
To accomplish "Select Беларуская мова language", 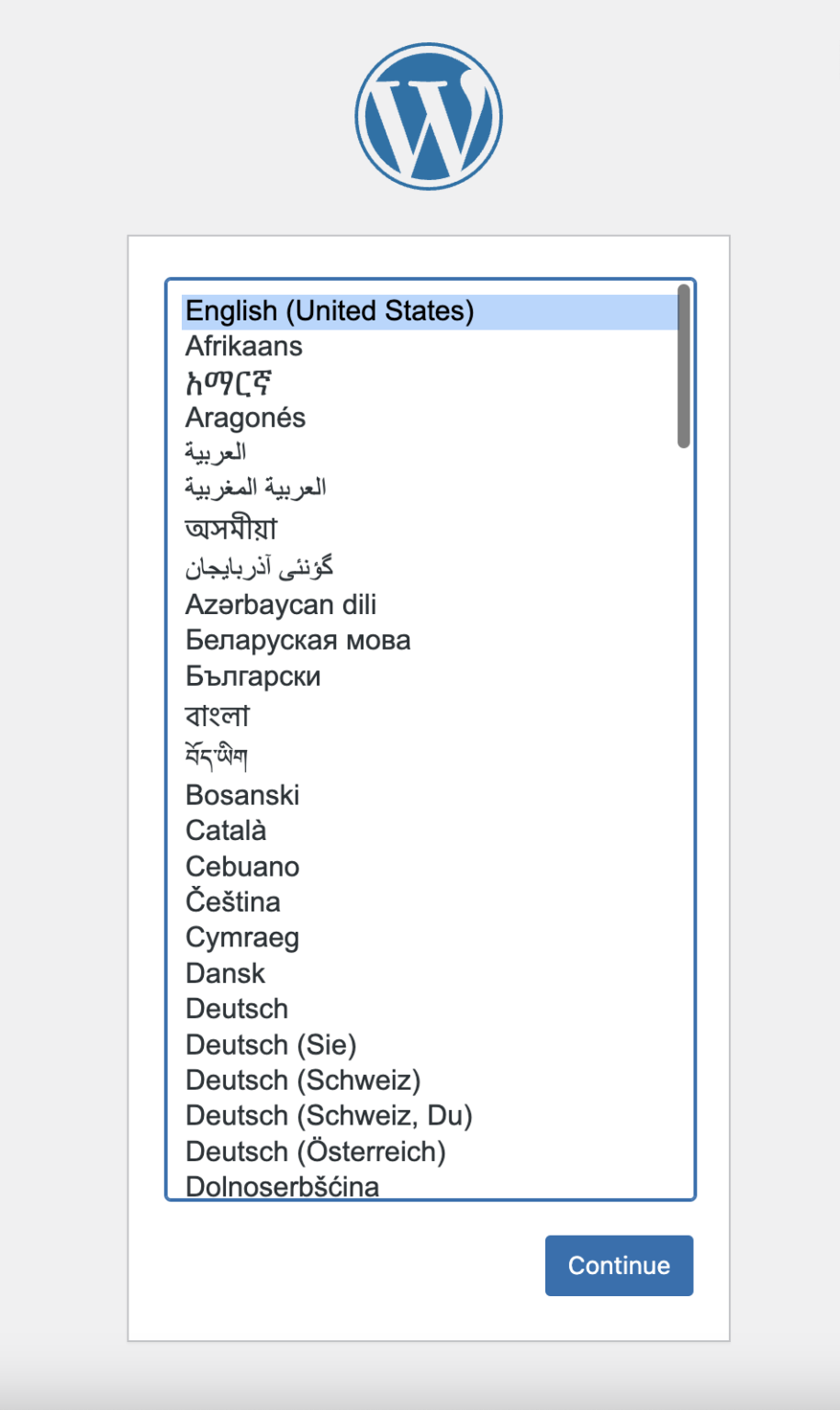I will 297,640.
